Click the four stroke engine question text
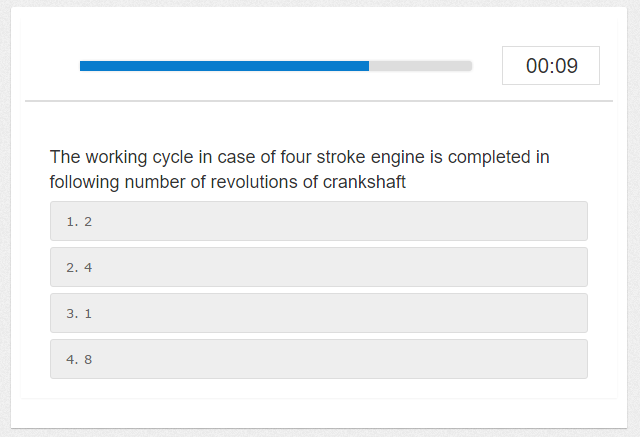 point(300,170)
